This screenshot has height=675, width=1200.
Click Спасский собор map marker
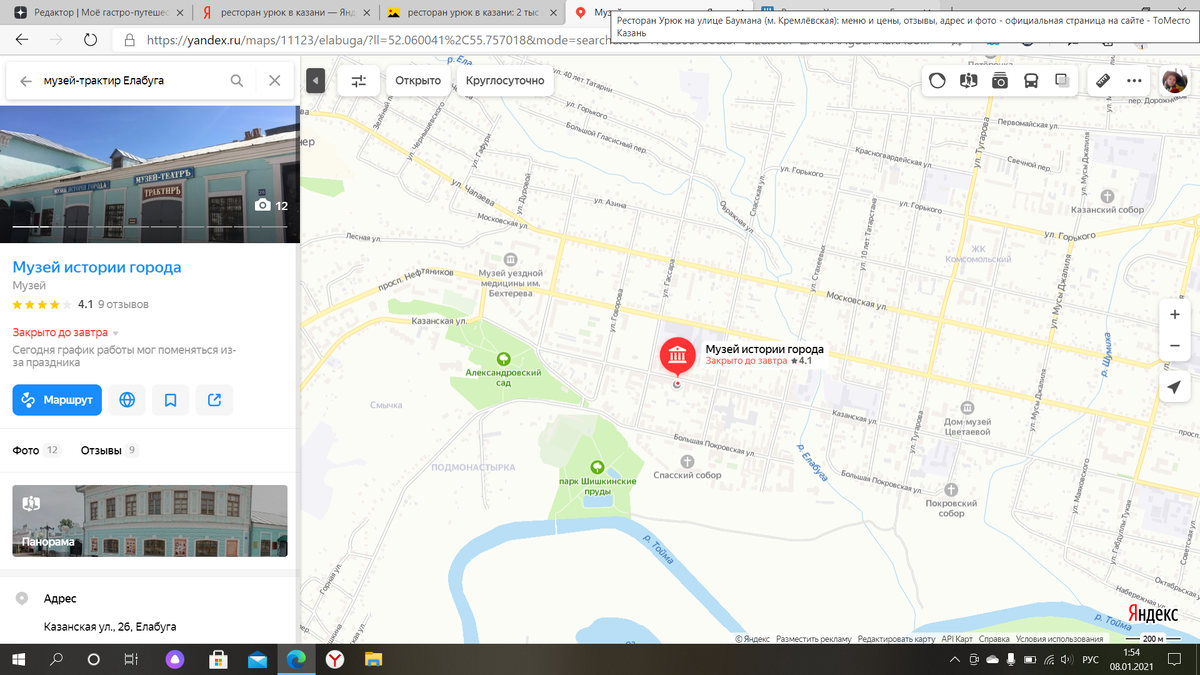[x=687, y=461]
